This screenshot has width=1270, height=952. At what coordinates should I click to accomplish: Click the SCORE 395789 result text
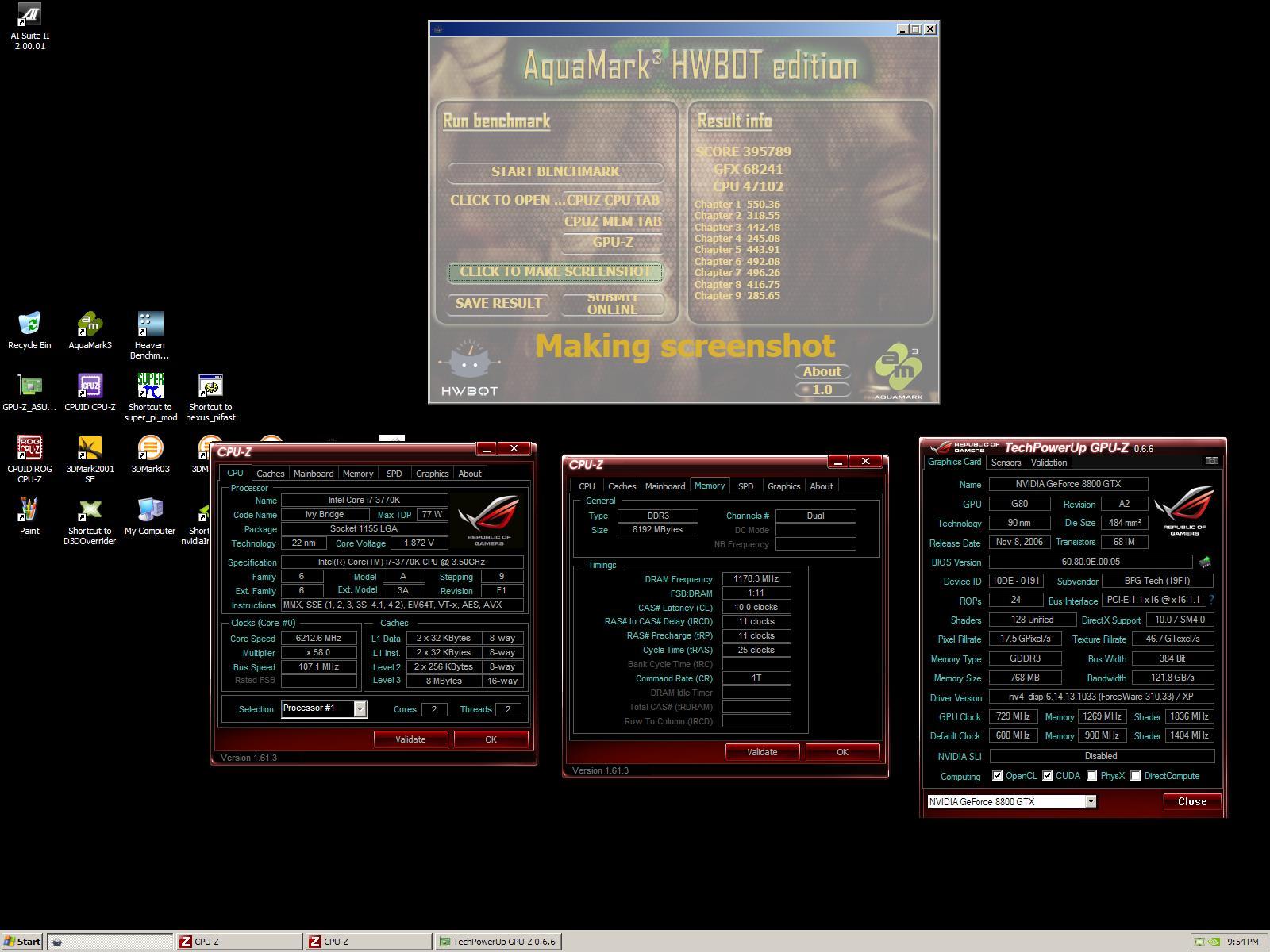744,152
